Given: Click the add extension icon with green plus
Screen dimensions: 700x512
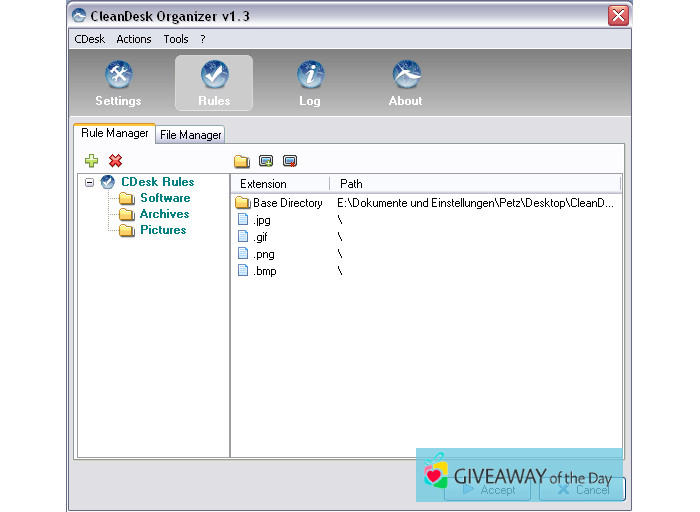Looking at the screenshot, I should tap(266, 160).
